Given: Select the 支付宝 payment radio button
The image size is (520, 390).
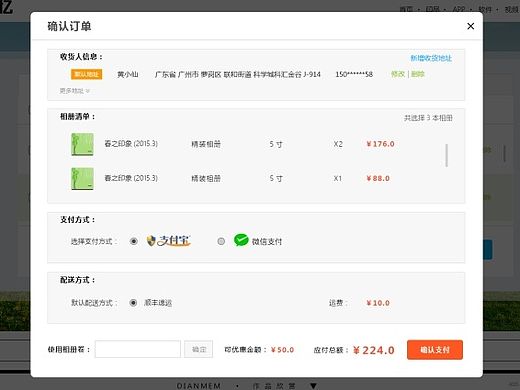Looking at the screenshot, I should [134, 241].
